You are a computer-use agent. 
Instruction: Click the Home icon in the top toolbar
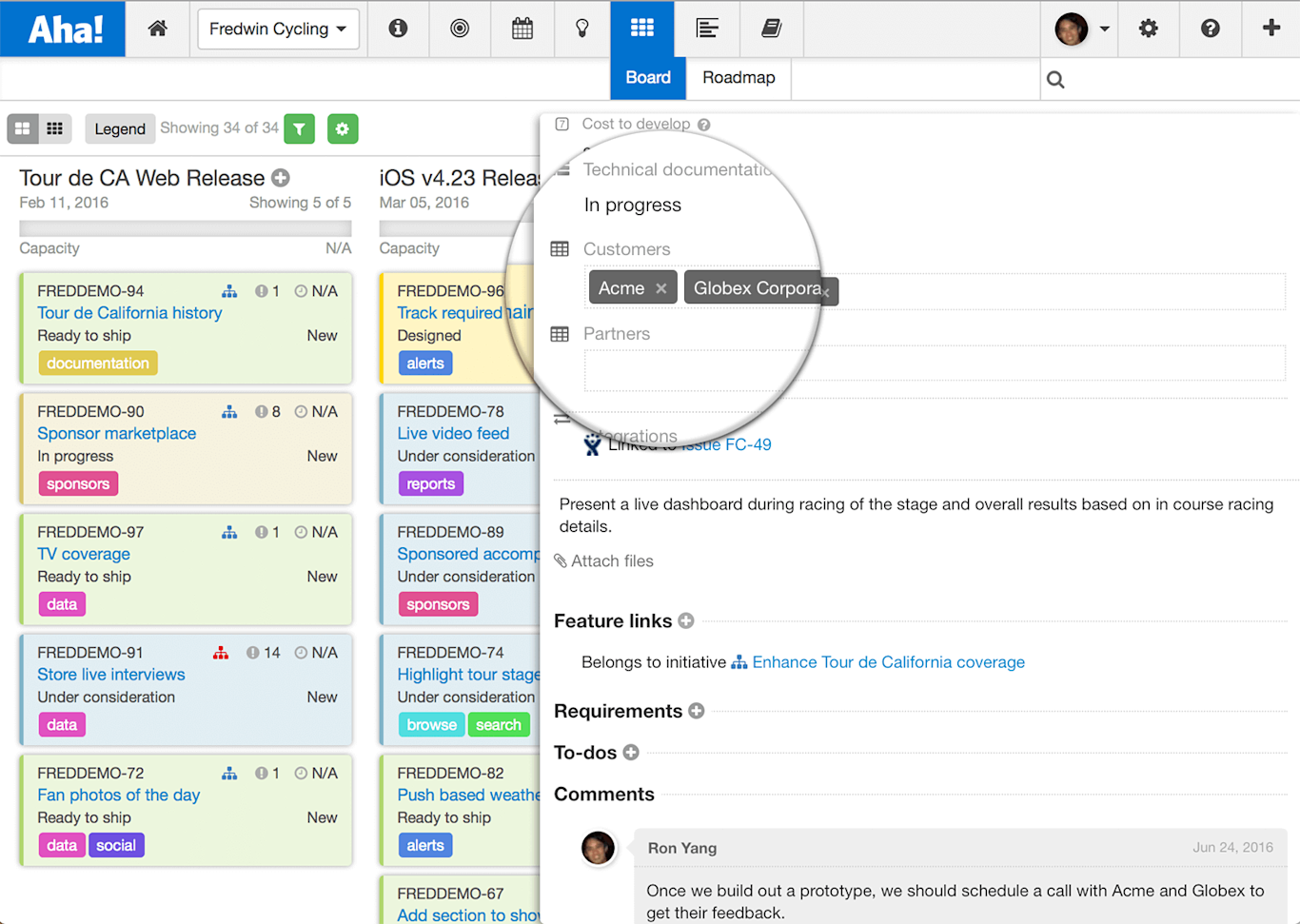pos(158,29)
